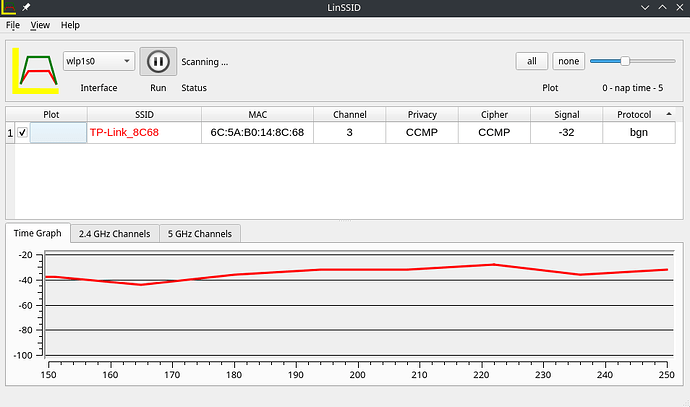This screenshot has height=407, width=690.
Task: Pause scanning with the Run button
Action: coord(158,62)
